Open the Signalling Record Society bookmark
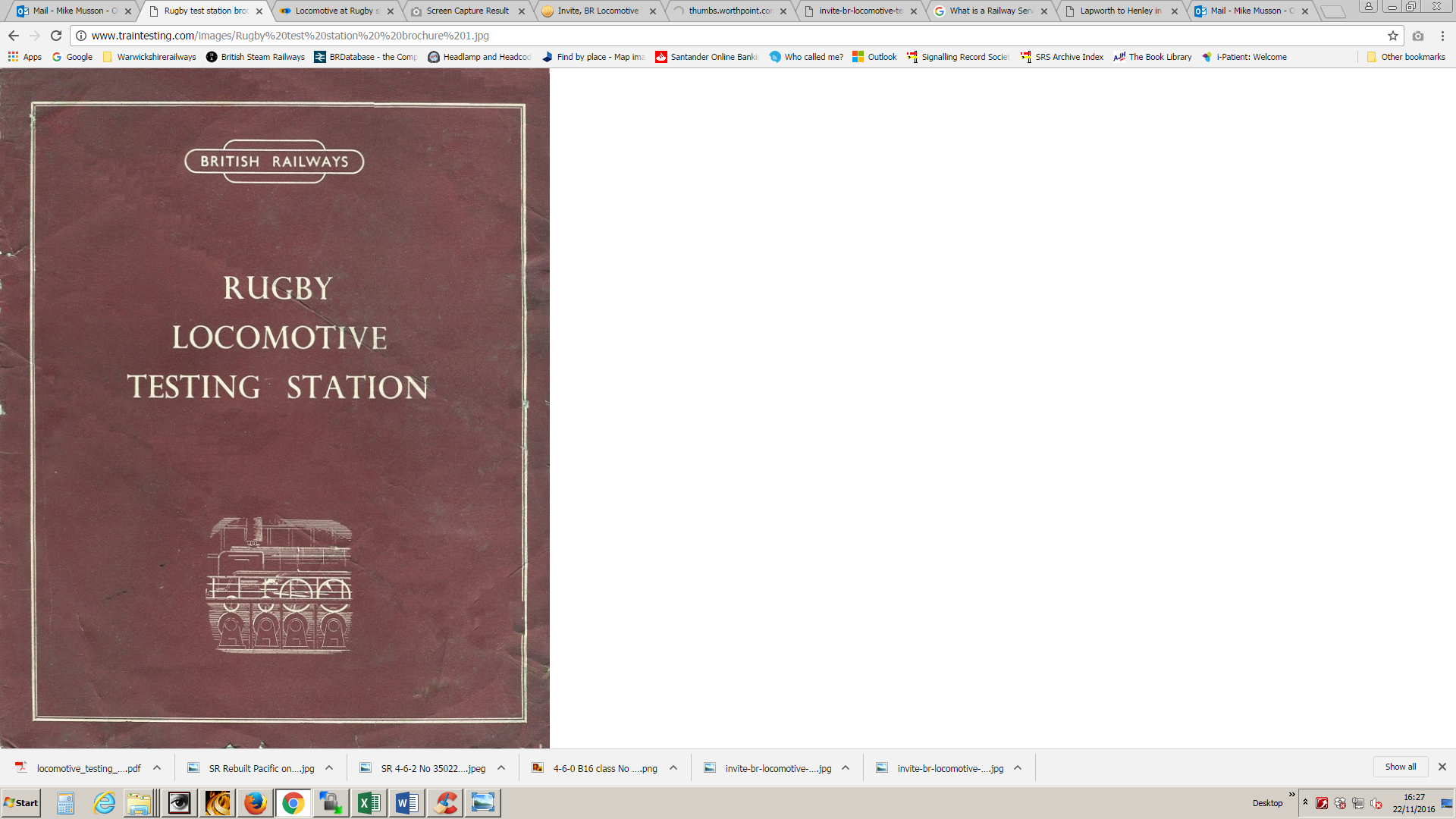The image size is (1456, 819). coord(959,57)
